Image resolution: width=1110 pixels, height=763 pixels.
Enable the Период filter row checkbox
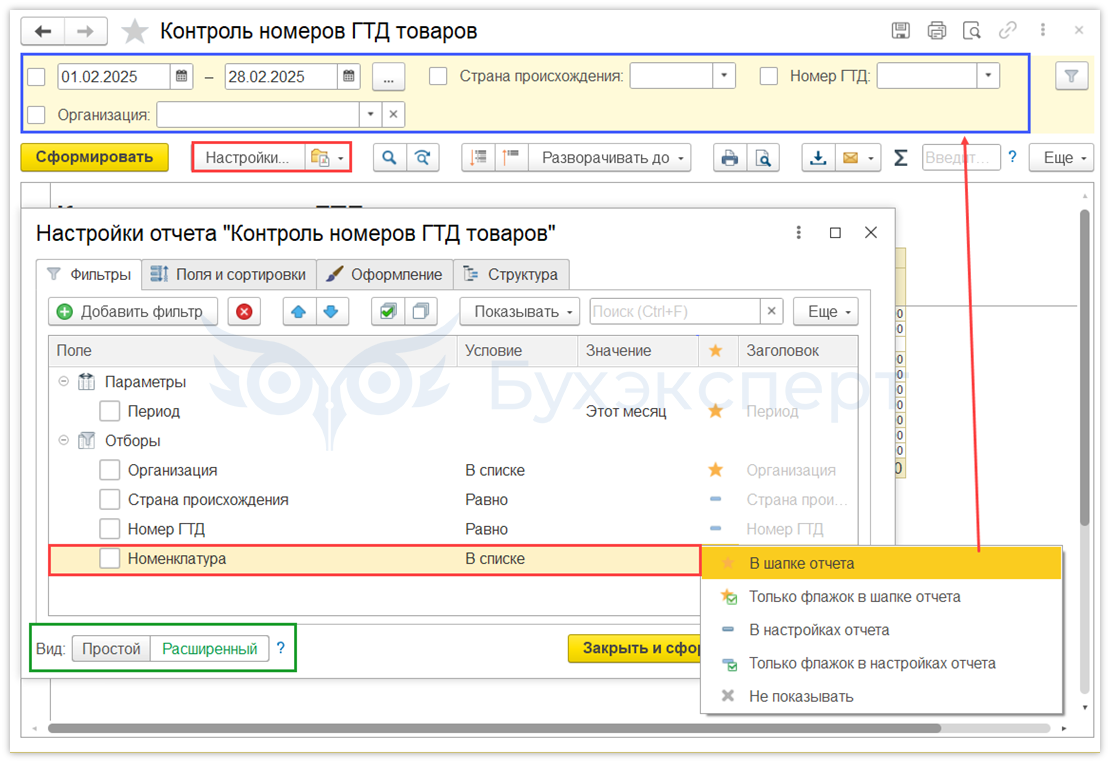pyautogui.click(x=110, y=411)
